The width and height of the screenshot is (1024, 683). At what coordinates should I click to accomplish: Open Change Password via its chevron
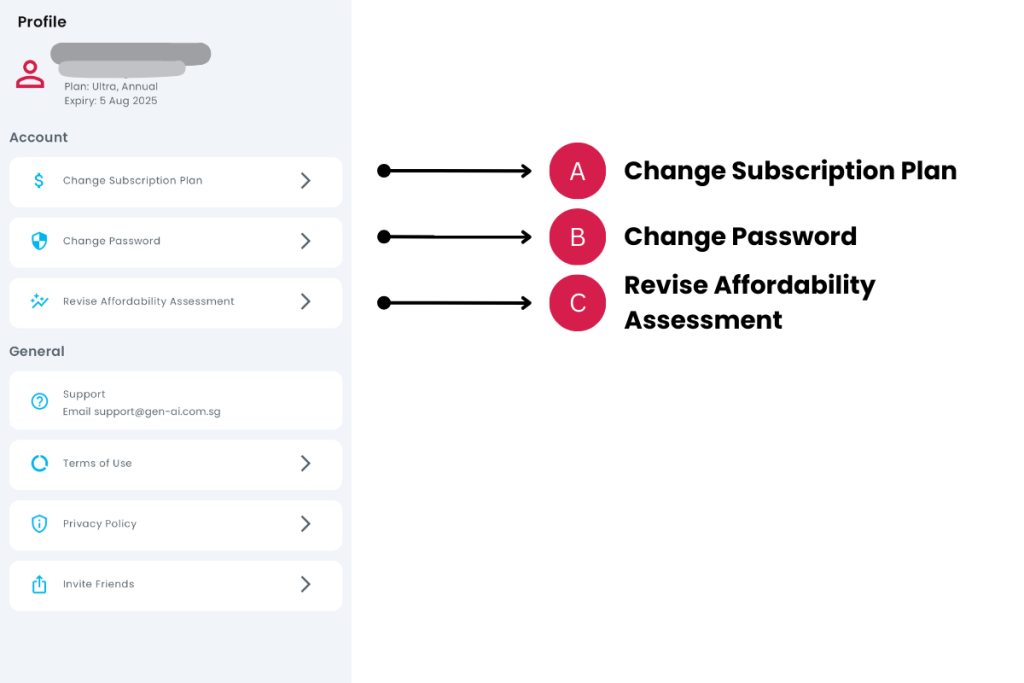tap(306, 241)
